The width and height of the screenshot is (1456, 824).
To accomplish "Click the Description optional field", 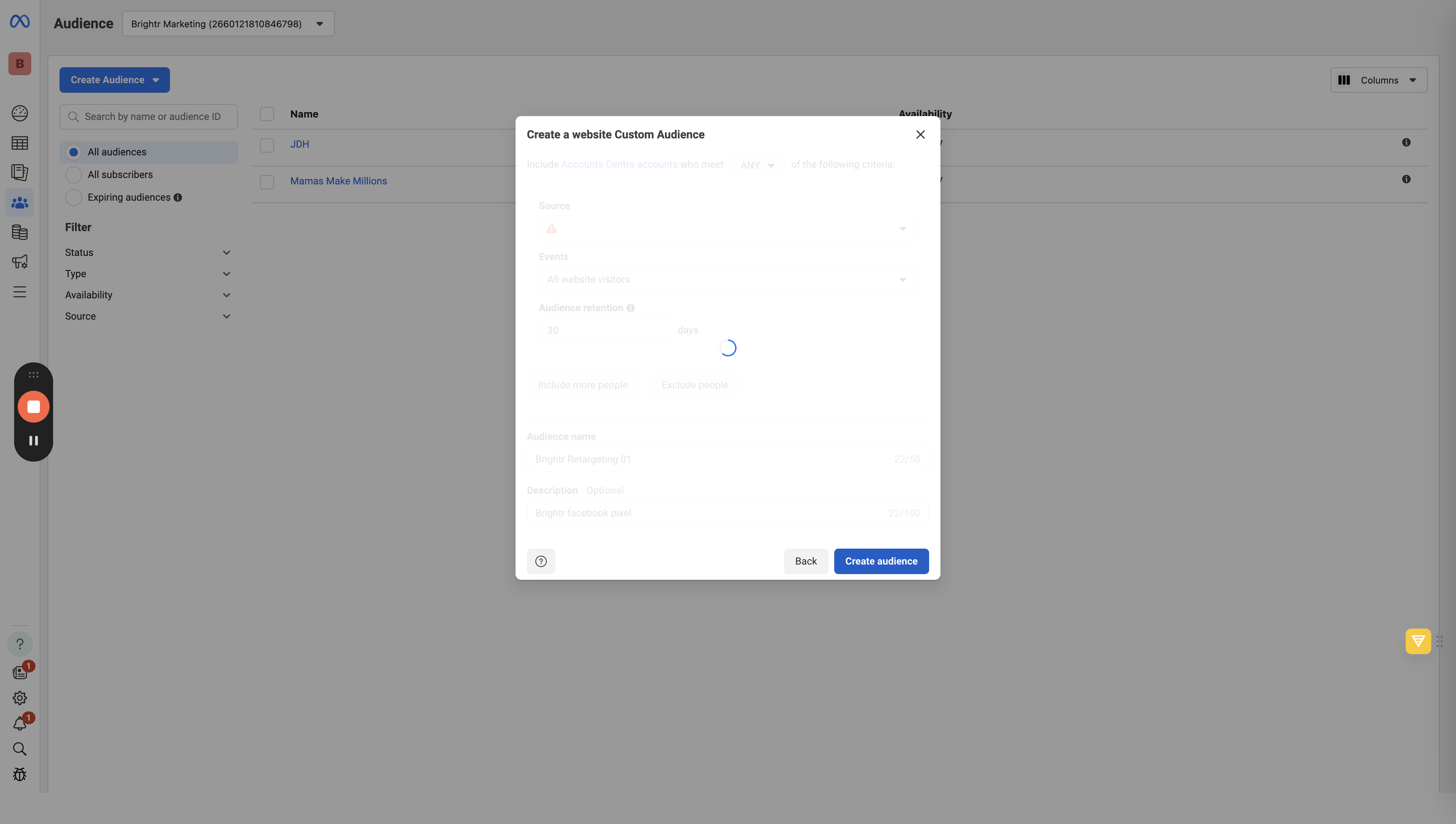I will pyautogui.click(x=727, y=513).
